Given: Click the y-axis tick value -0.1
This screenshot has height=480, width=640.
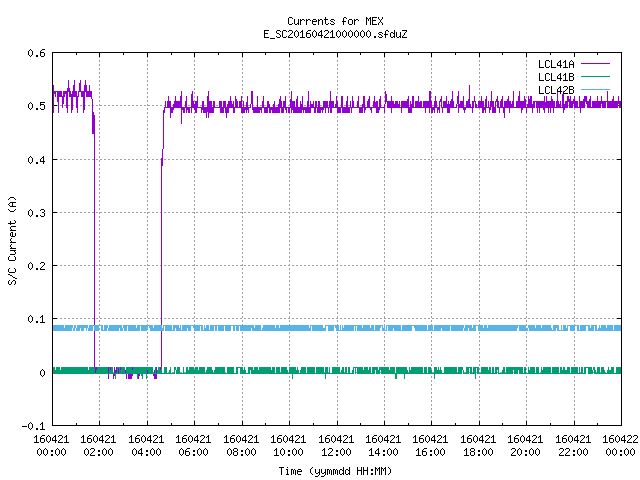Looking at the screenshot, I should coord(33,426).
